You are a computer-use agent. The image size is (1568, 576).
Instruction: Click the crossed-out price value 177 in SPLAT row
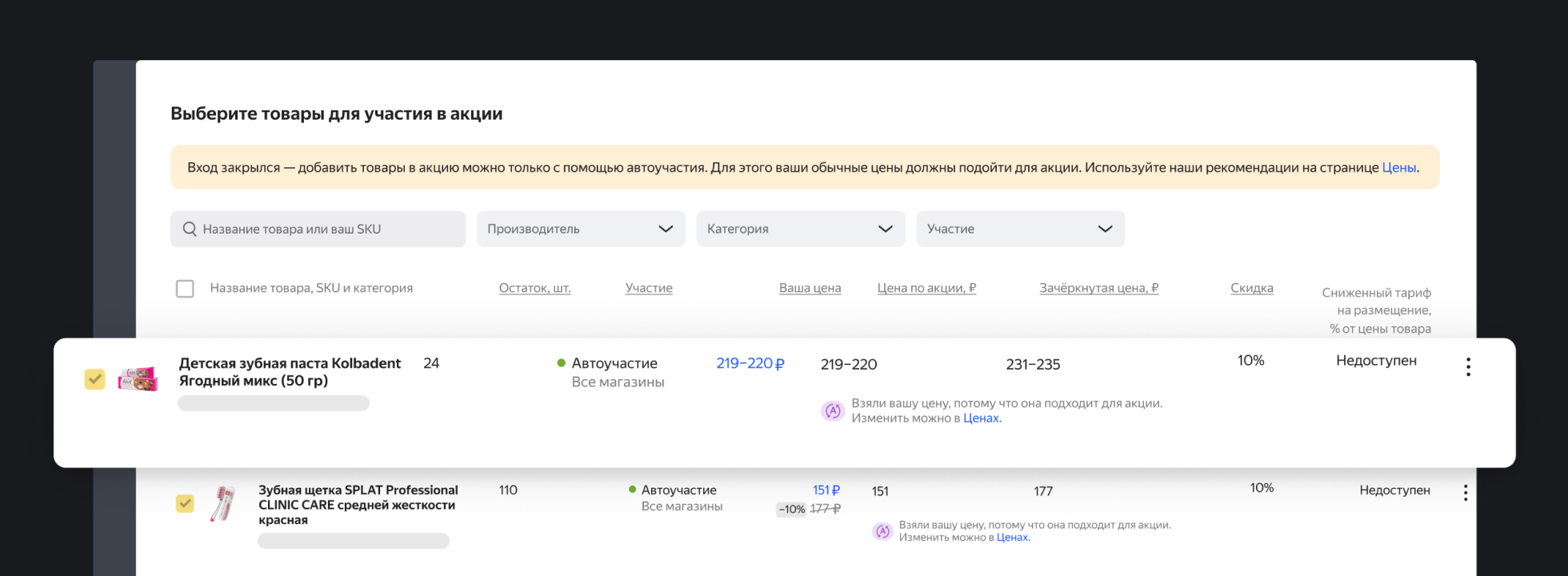[1043, 491]
